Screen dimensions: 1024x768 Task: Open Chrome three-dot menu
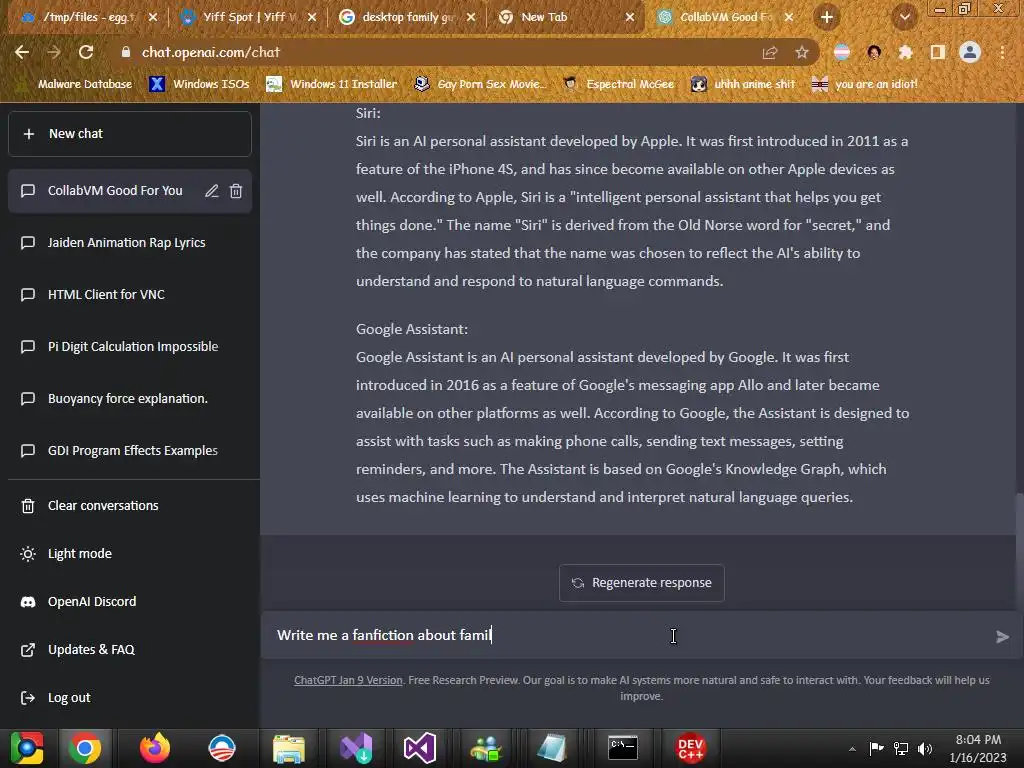[1002, 52]
